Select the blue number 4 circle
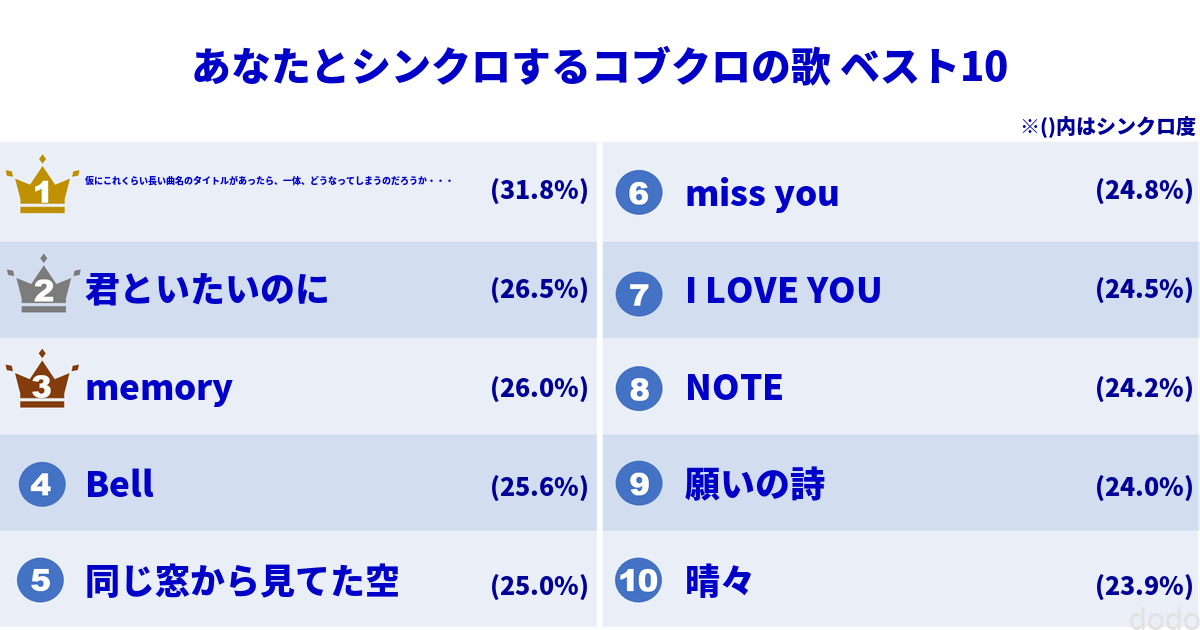The image size is (1200, 630). (x=42, y=485)
